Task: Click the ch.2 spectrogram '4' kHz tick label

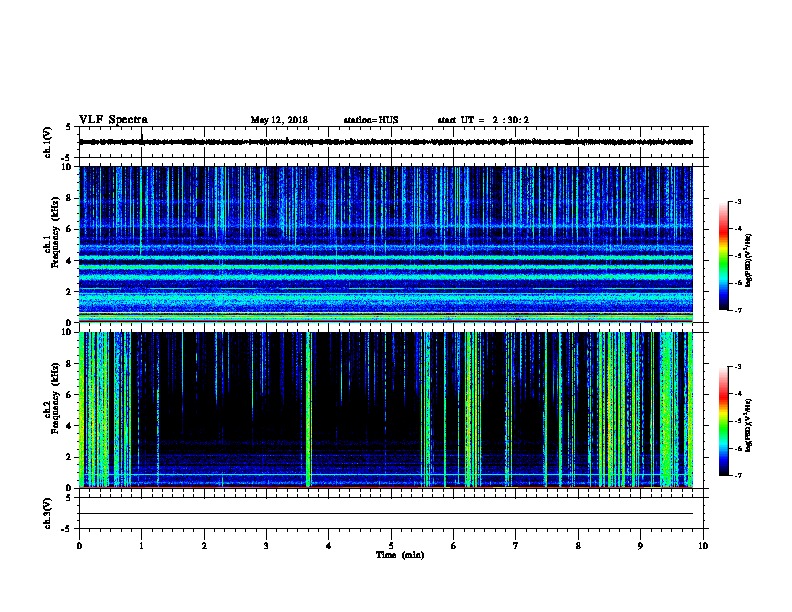Action: coord(69,426)
